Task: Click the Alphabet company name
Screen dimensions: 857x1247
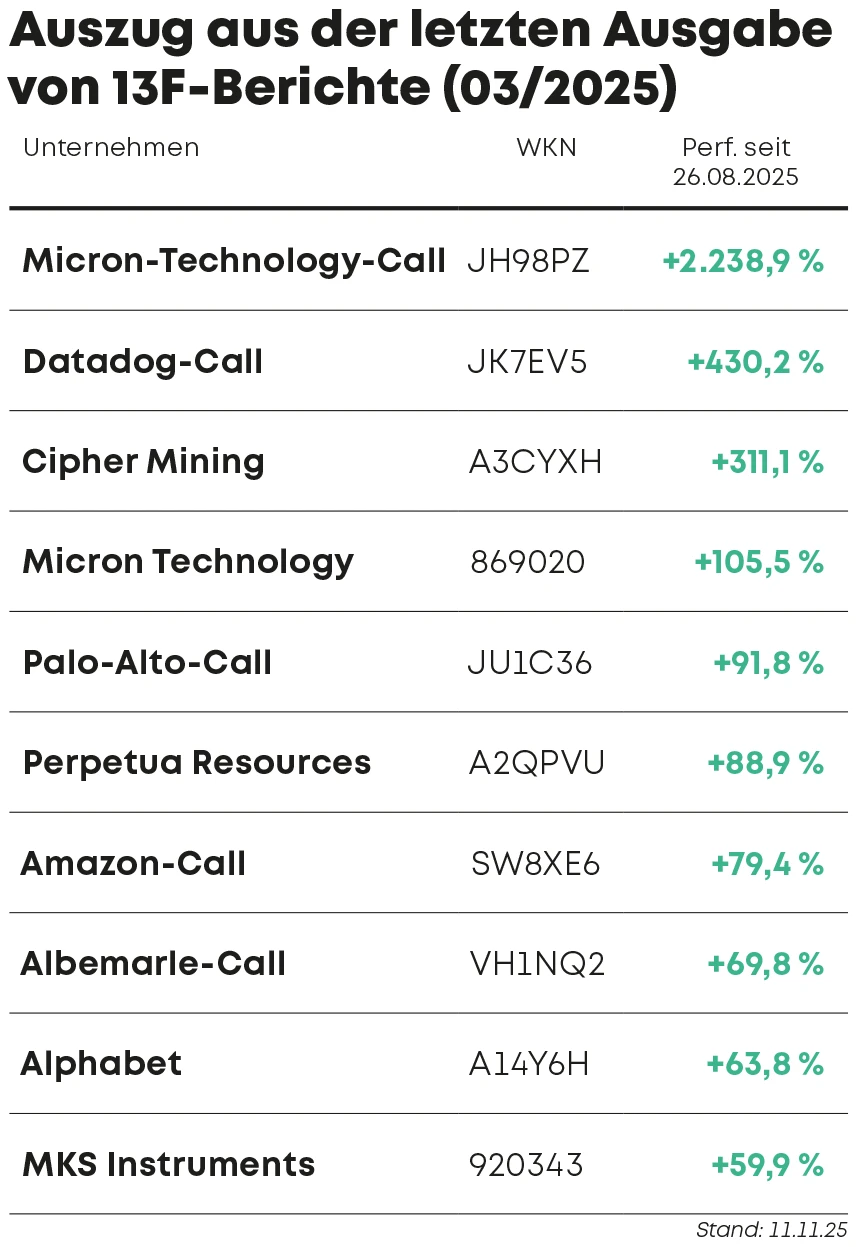Action: pyautogui.click(x=101, y=1063)
